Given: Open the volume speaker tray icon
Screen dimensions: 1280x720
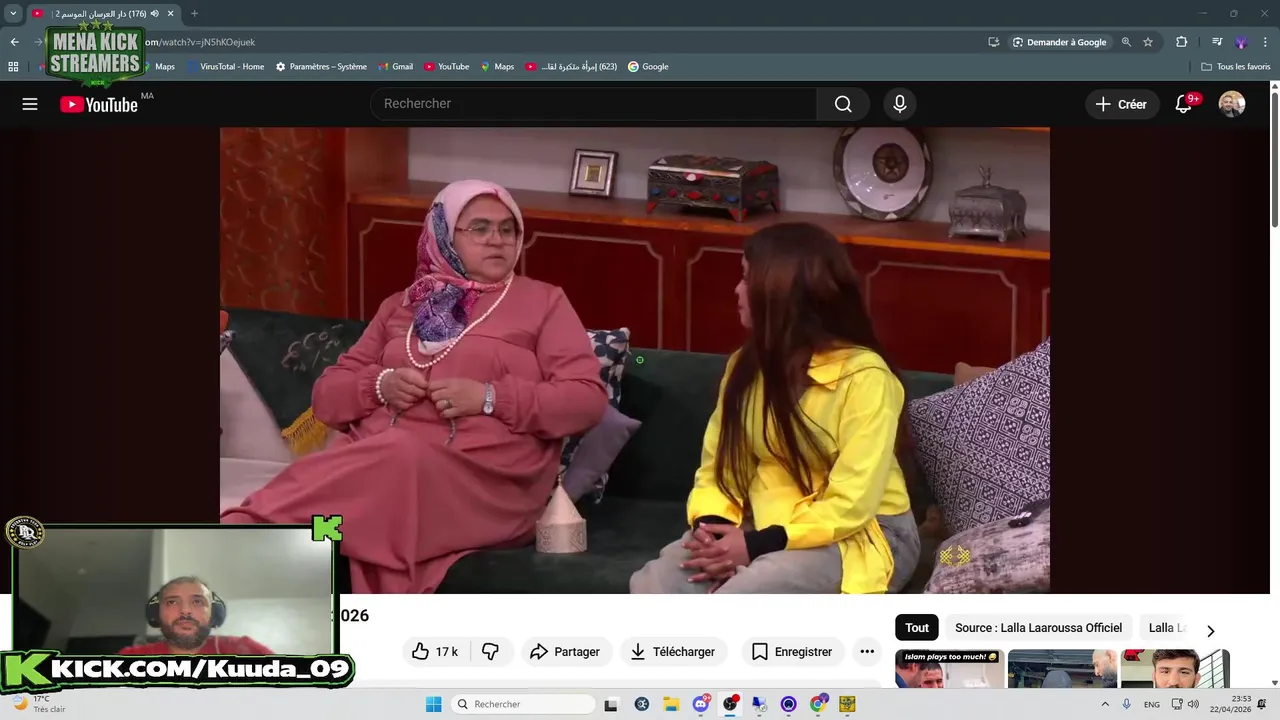Looking at the screenshot, I should (1193, 704).
